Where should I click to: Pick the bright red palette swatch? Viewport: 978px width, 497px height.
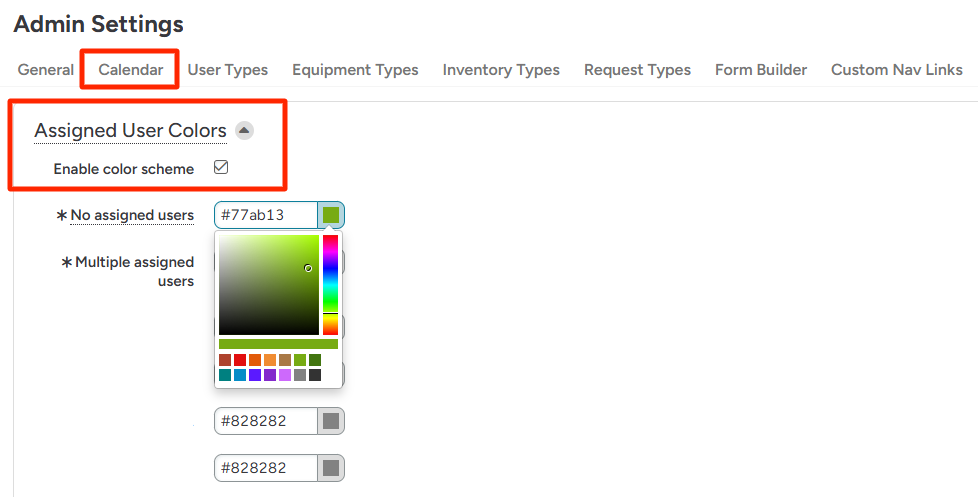[240, 360]
